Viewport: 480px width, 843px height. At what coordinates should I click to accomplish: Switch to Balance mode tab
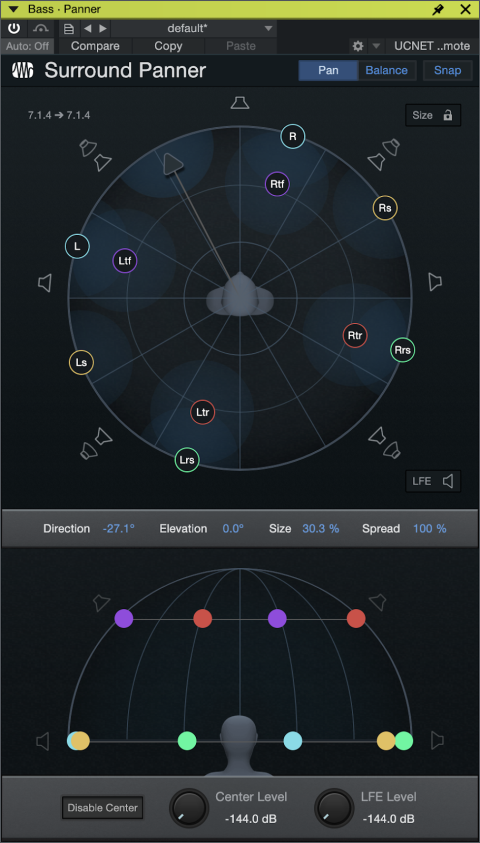[x=386, y=70]
